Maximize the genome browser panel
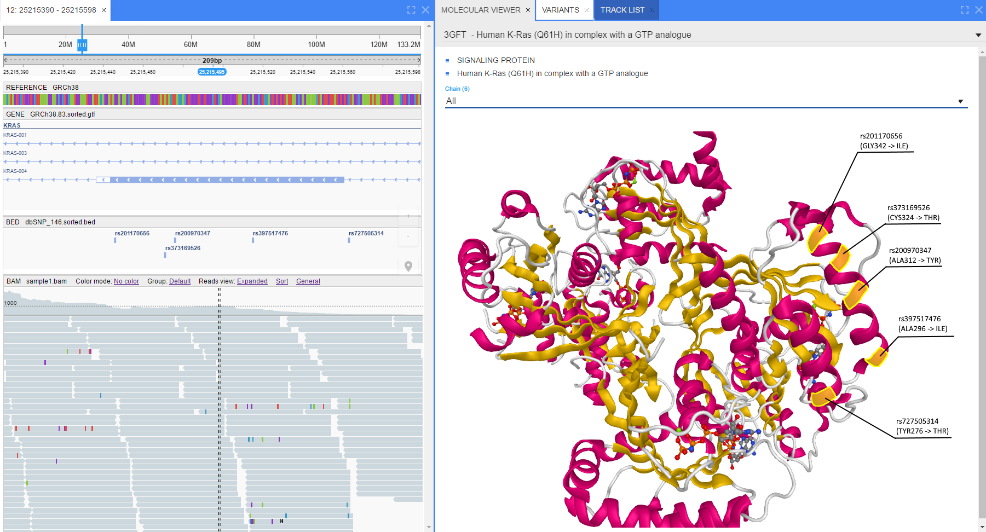The width and height of the screenshot is (986, 532). [411, 10]
